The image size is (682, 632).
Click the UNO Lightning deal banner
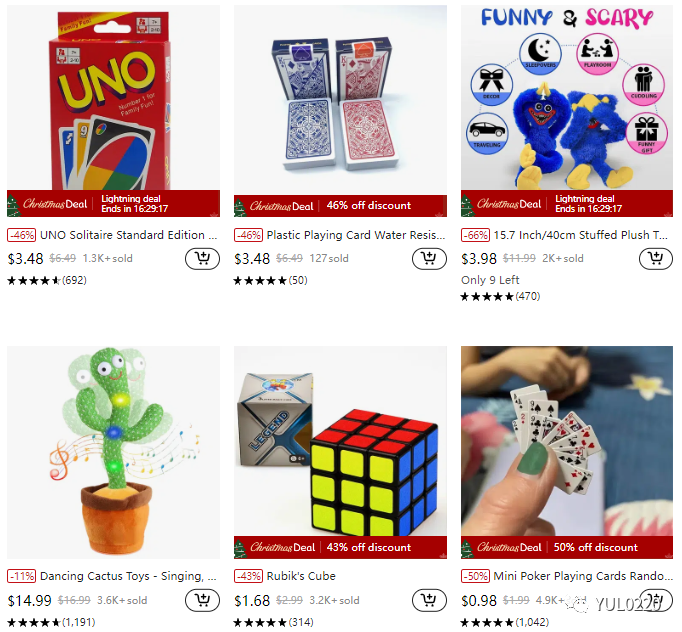[x=114, y=204]
